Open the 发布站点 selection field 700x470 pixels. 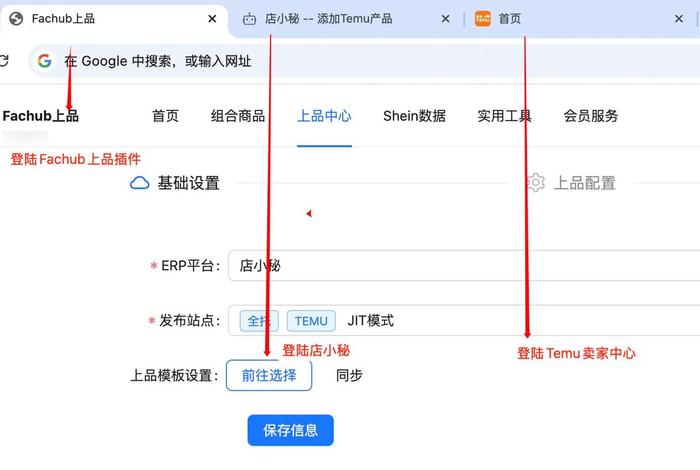coord(464,320)
